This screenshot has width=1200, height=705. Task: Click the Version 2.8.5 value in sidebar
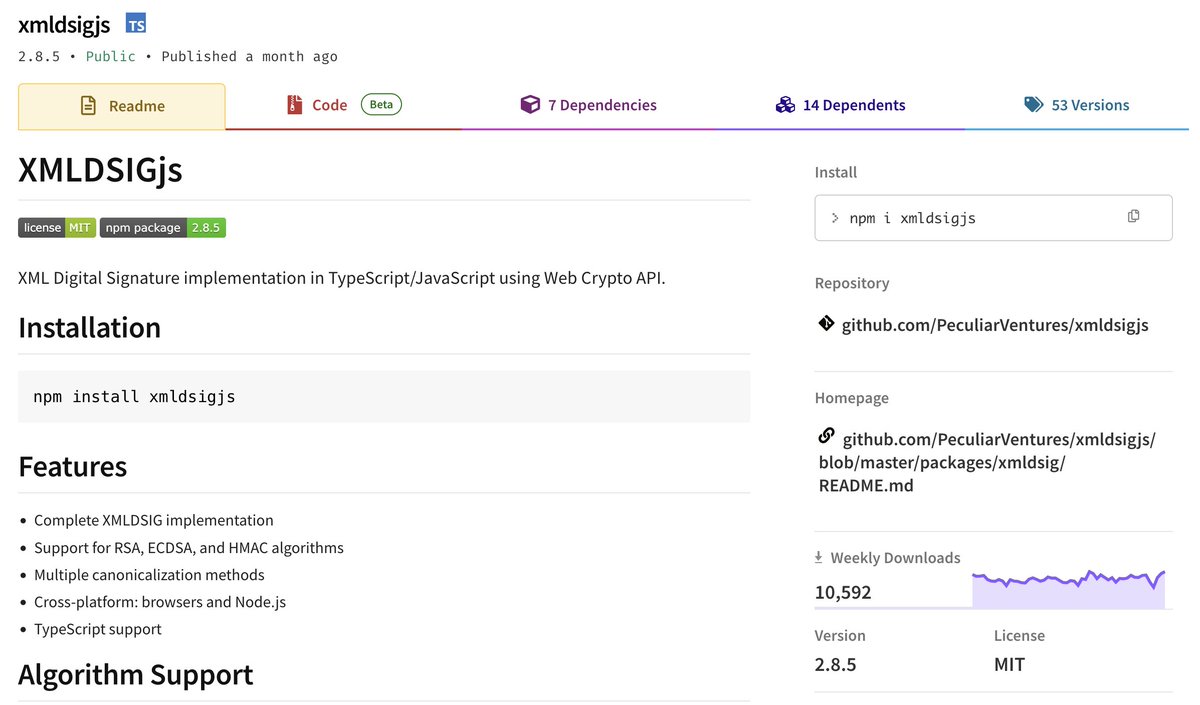[835, 664]
